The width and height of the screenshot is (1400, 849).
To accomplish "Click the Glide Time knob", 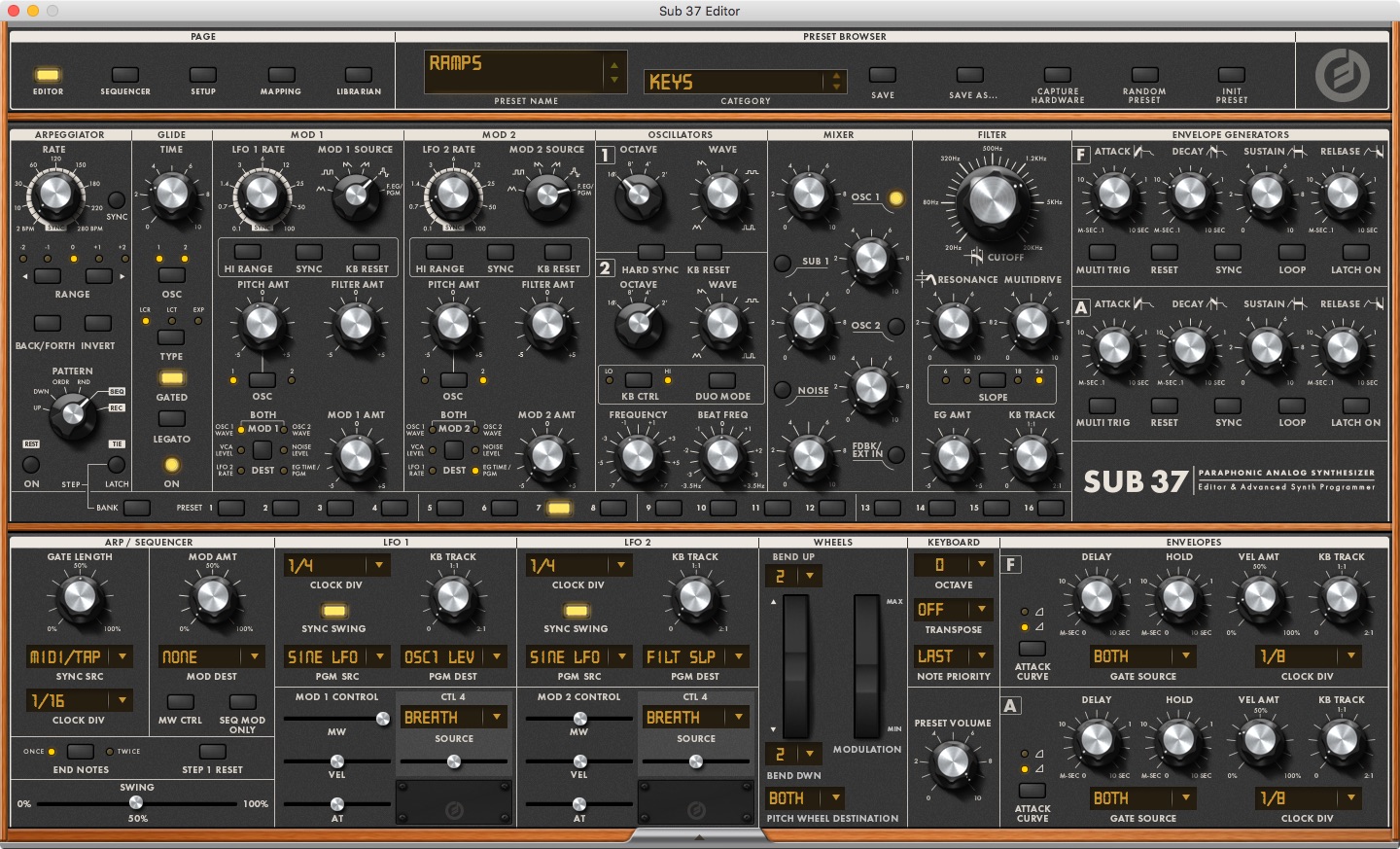I will [172, 194].
